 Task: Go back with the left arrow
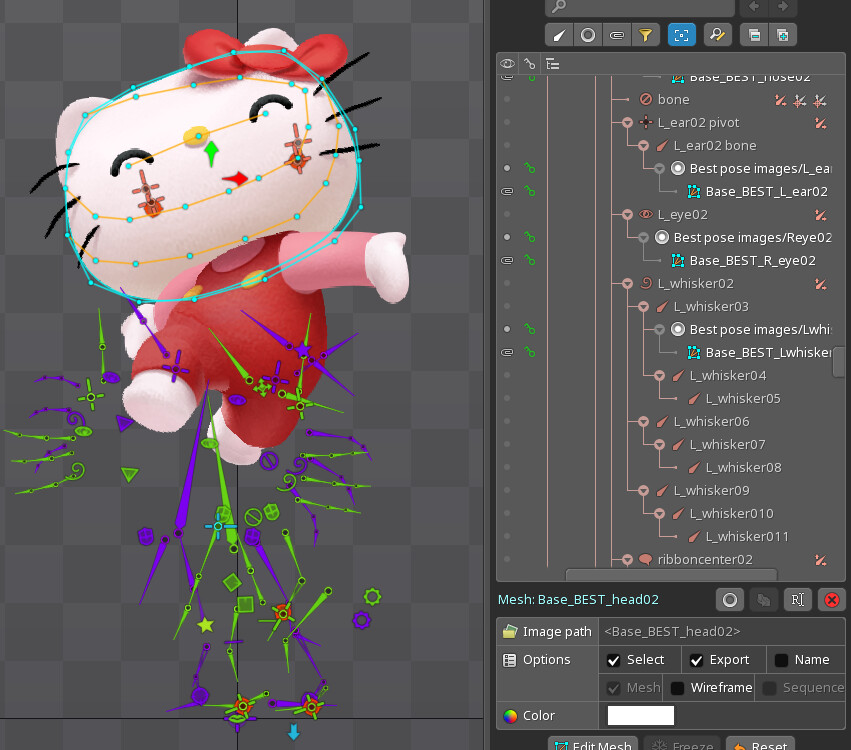[x=754, y=7]
